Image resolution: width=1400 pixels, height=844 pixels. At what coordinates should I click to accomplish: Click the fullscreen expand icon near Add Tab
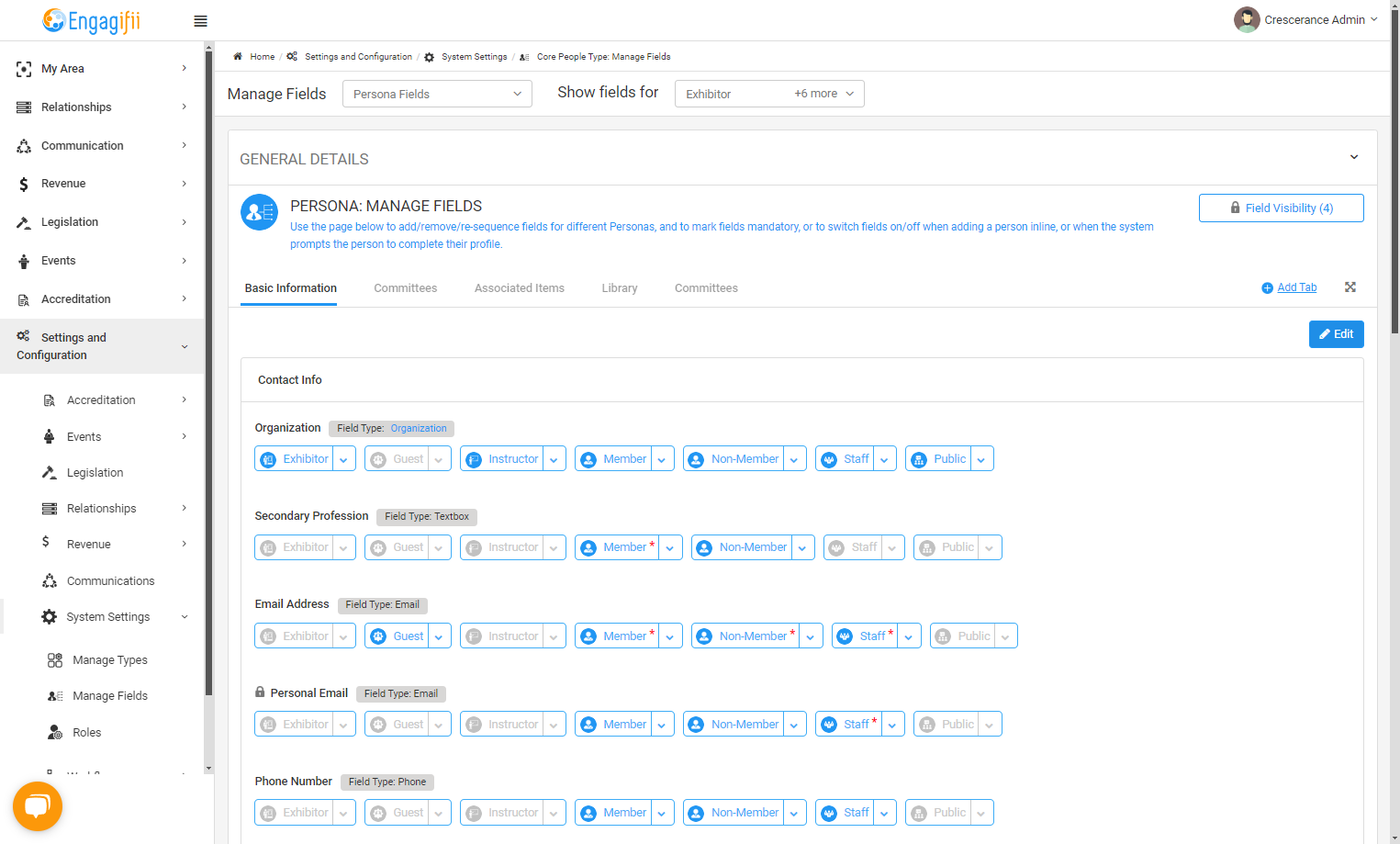pyautogui.click(x=1350, y=287)
